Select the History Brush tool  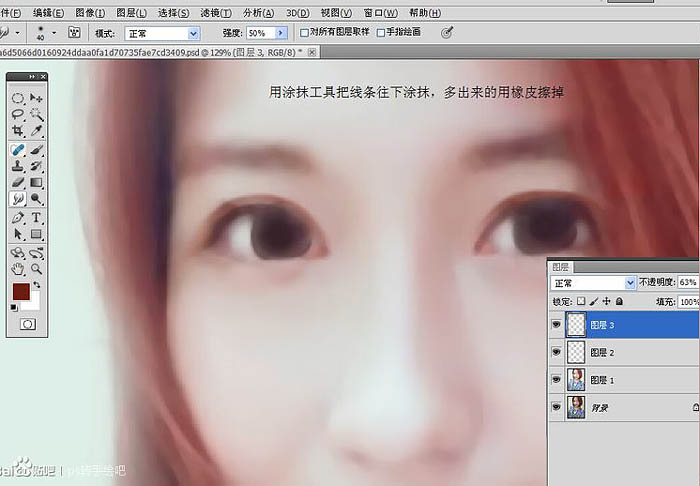pos(36,166)
